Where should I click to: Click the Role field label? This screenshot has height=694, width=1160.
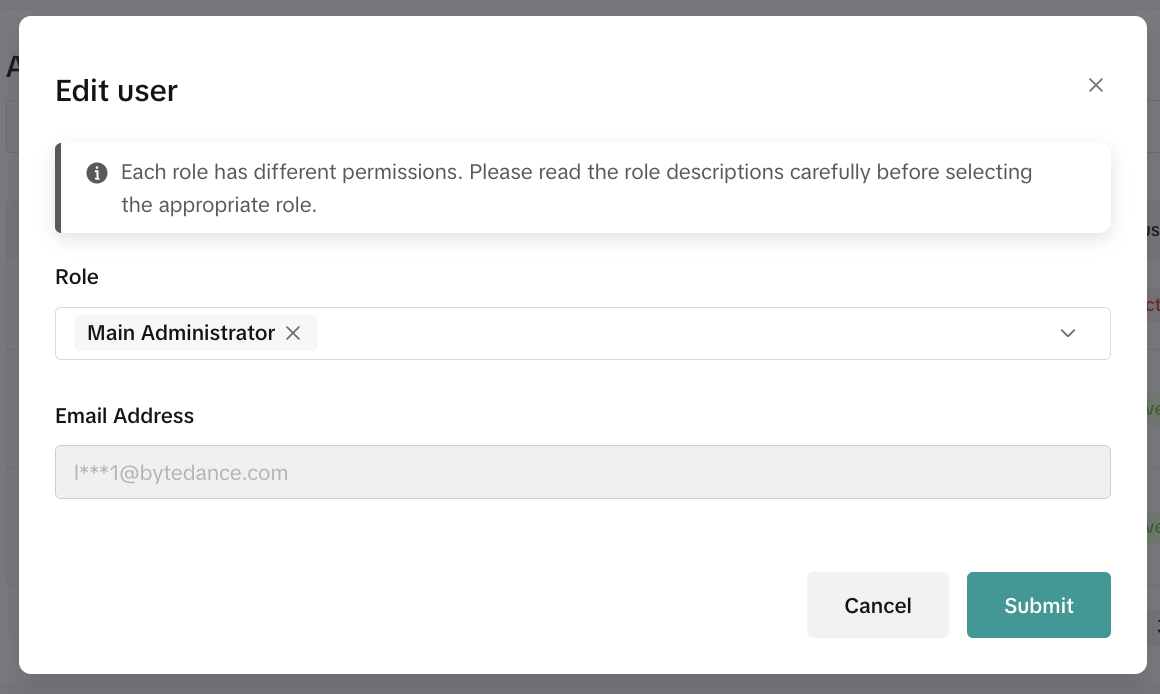pos(77,277)
